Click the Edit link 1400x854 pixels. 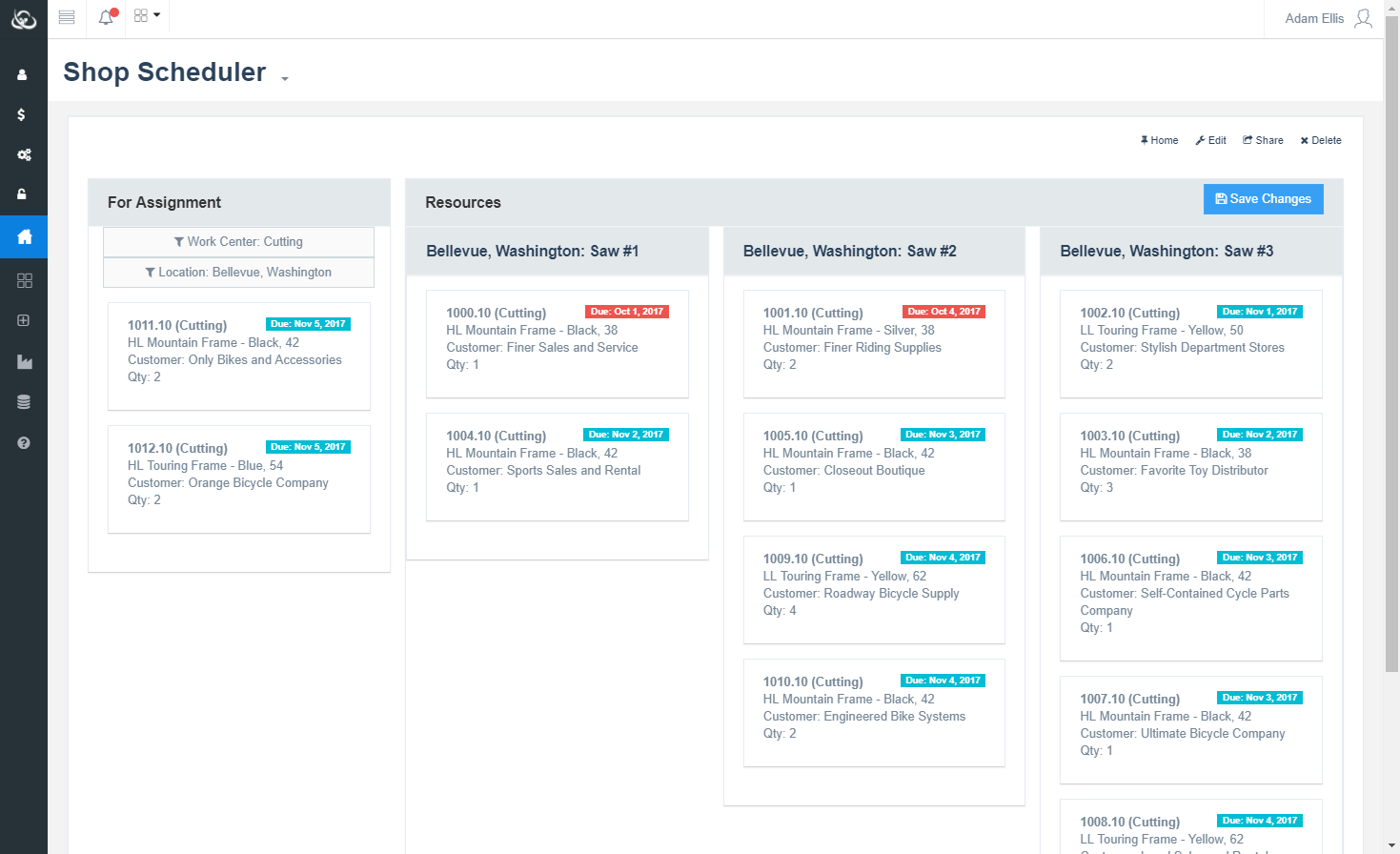tap(1211, 140)
